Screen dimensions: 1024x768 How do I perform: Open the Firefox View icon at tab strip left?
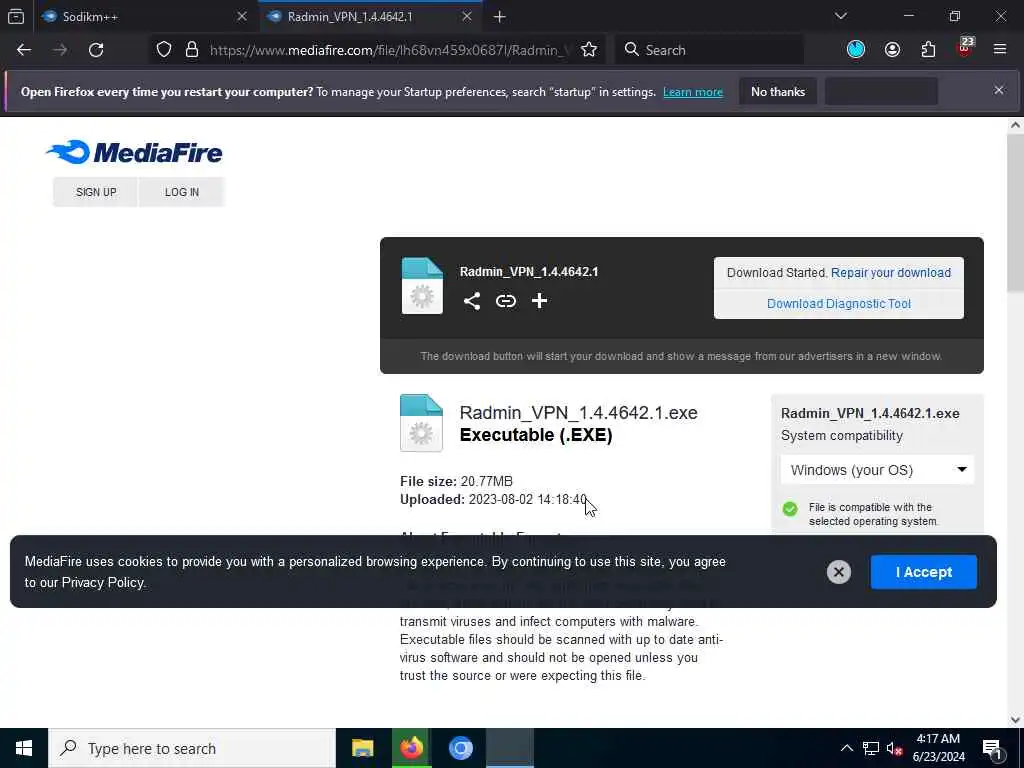[x=16, y=17]
